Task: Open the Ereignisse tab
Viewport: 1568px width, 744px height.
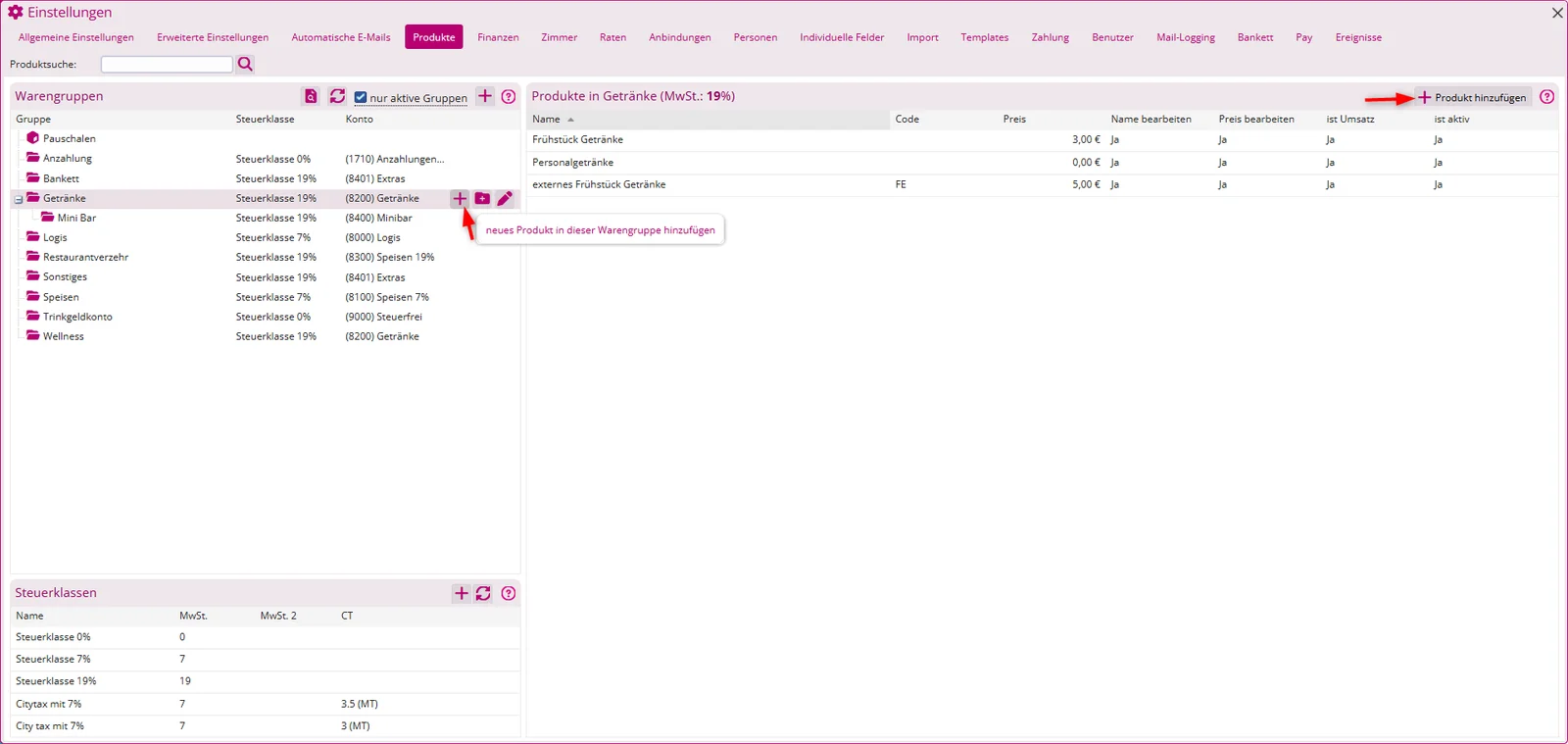Action: tap(1358, 37)
